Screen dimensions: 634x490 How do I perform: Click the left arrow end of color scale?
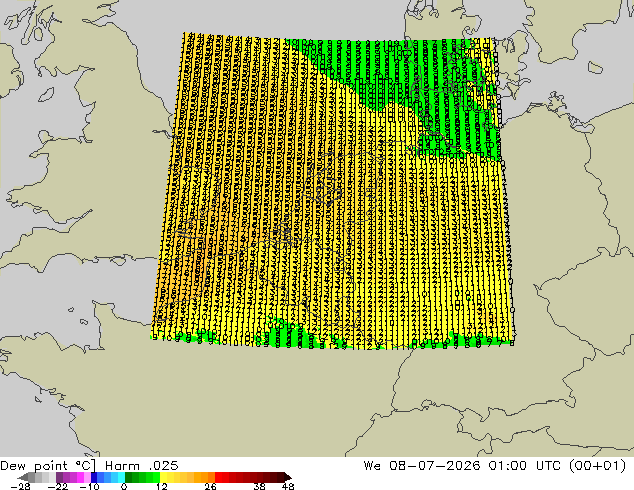(x=23, y=477)
